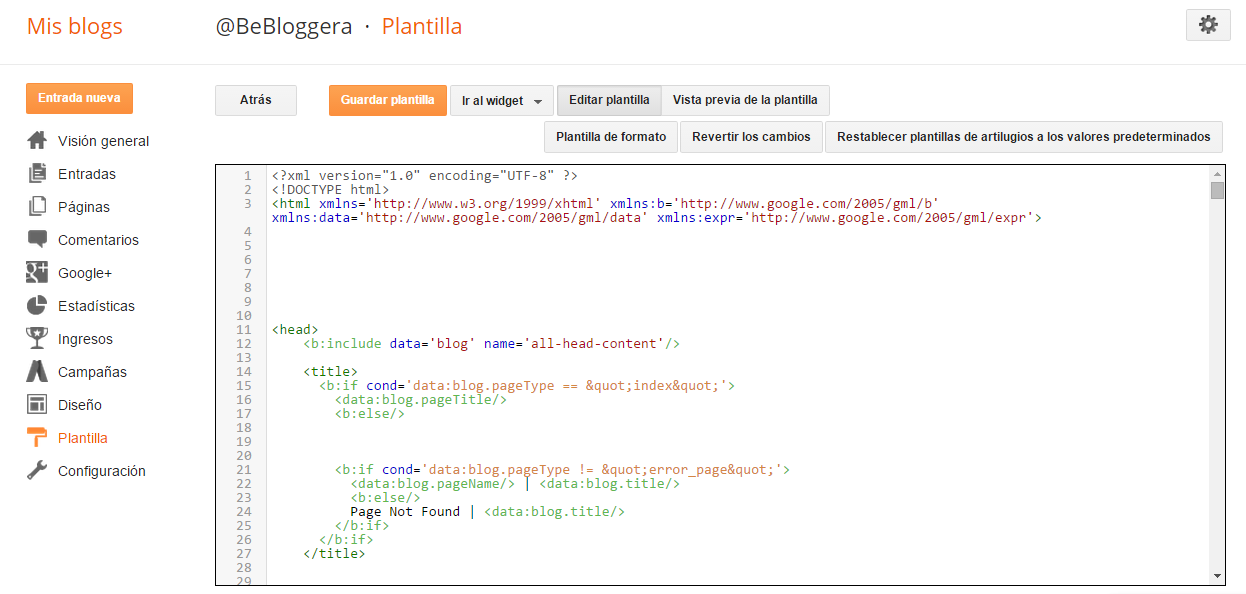Image resolution: width=1246 pixels, height=594 pixels.
Task: Open the Google+ sidebar link
Action: pos(85,273)
